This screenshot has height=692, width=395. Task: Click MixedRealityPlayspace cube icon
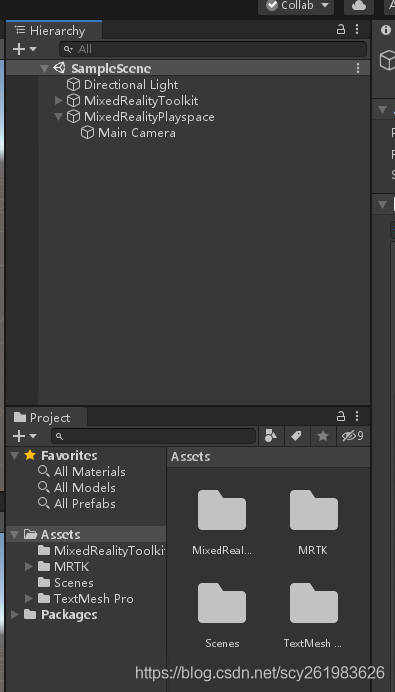(x=73, y=117)
